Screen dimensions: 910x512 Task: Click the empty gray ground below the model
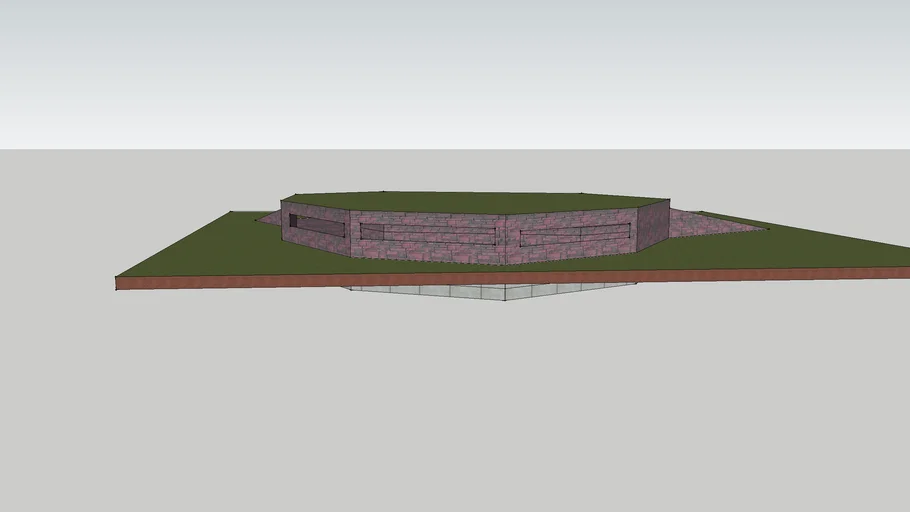(450, 400)
